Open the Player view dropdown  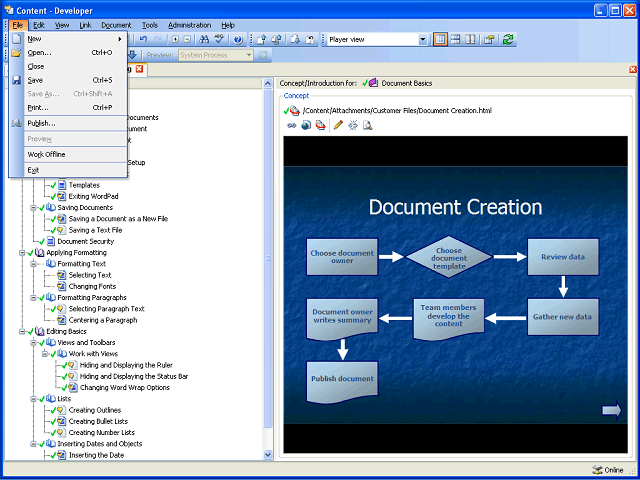click(423, 39)
